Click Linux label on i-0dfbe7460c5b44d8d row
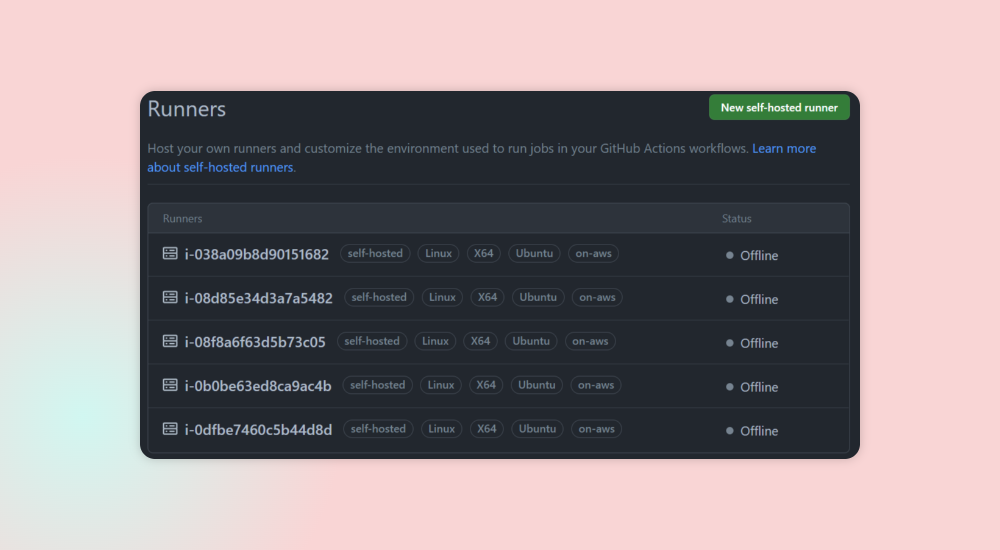Viewport: 1000px width, 550px height. 441,429
